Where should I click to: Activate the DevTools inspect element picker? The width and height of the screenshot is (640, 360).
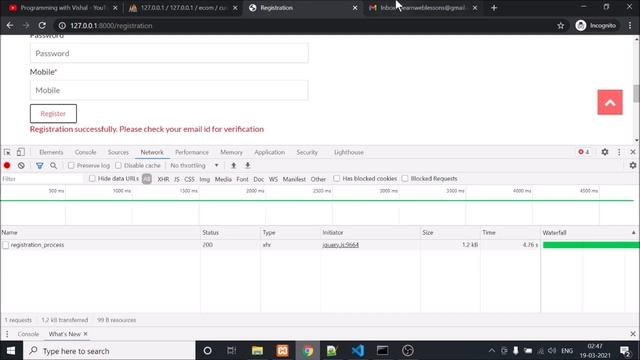coord(7,152)
